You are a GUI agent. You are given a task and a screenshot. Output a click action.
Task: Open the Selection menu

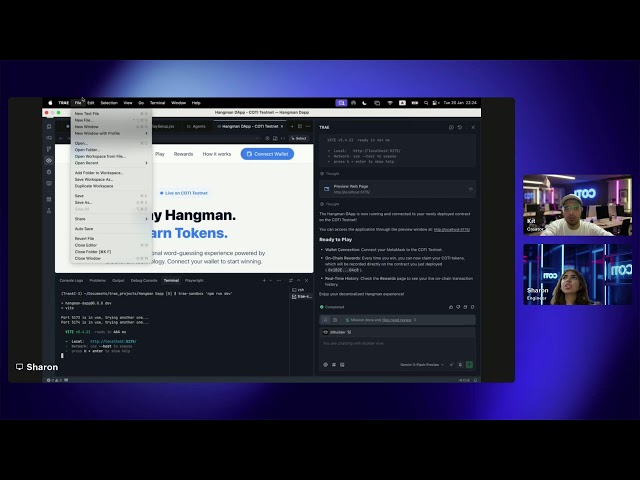coord(109,103)
